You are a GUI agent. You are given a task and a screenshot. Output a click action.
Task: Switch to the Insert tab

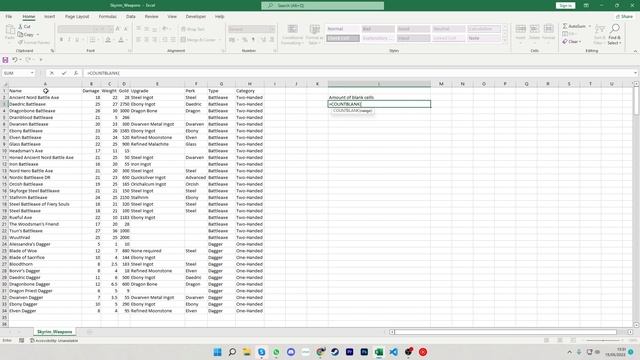[x=49, y=16]
